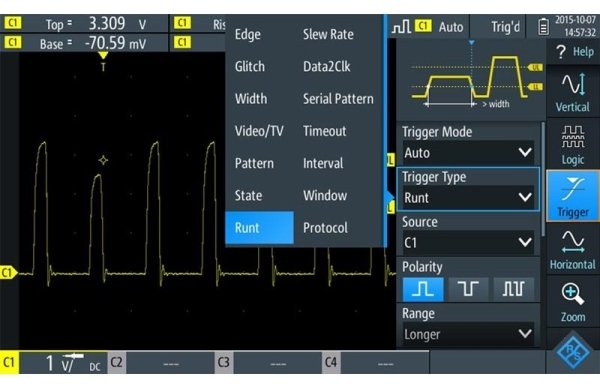Select the C3 channel button
600x390 pixels.
[x=223, y=362]
